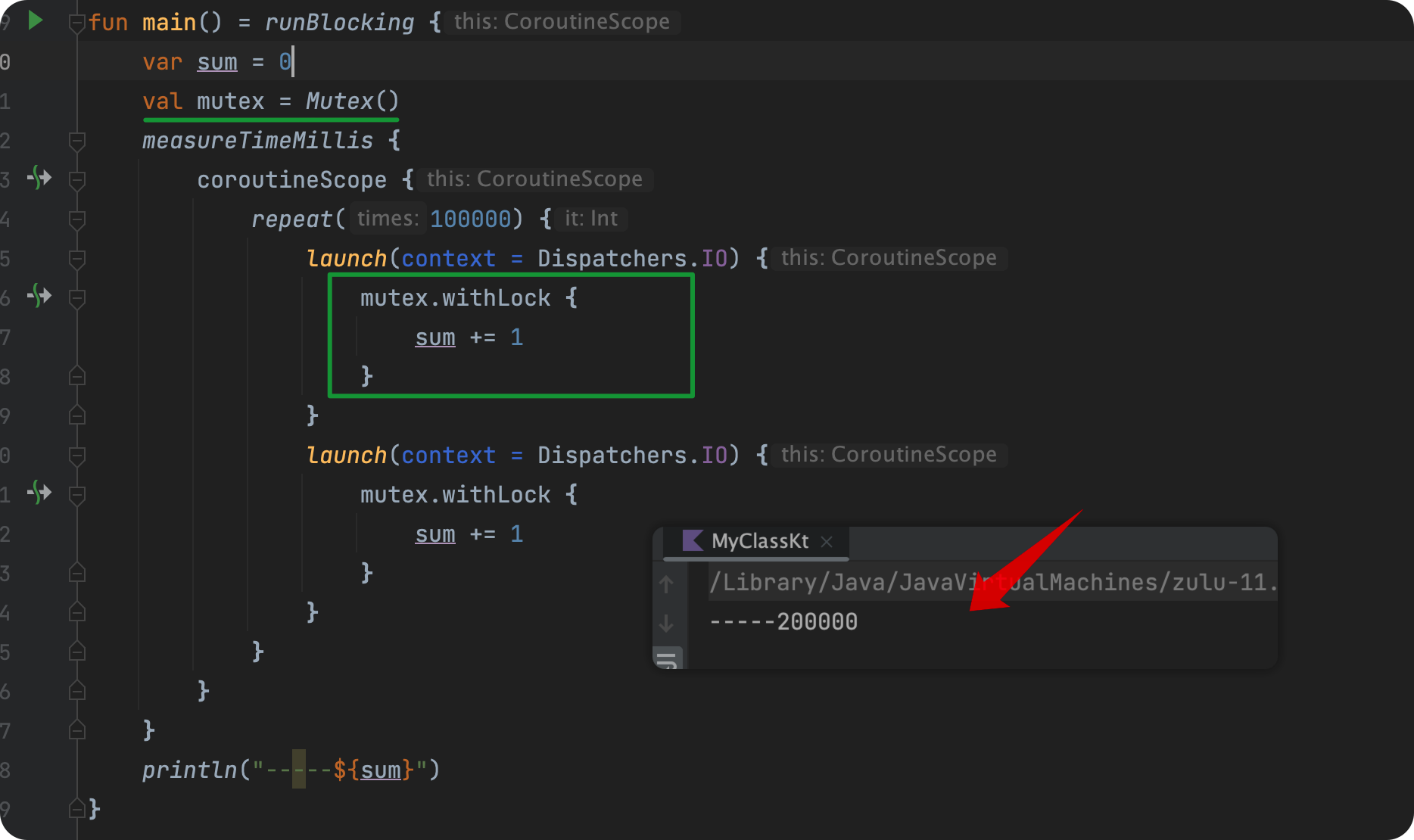
Task: Click the 'this: CoroutineScope' hint on the first launch line
Action: [889, 257]
